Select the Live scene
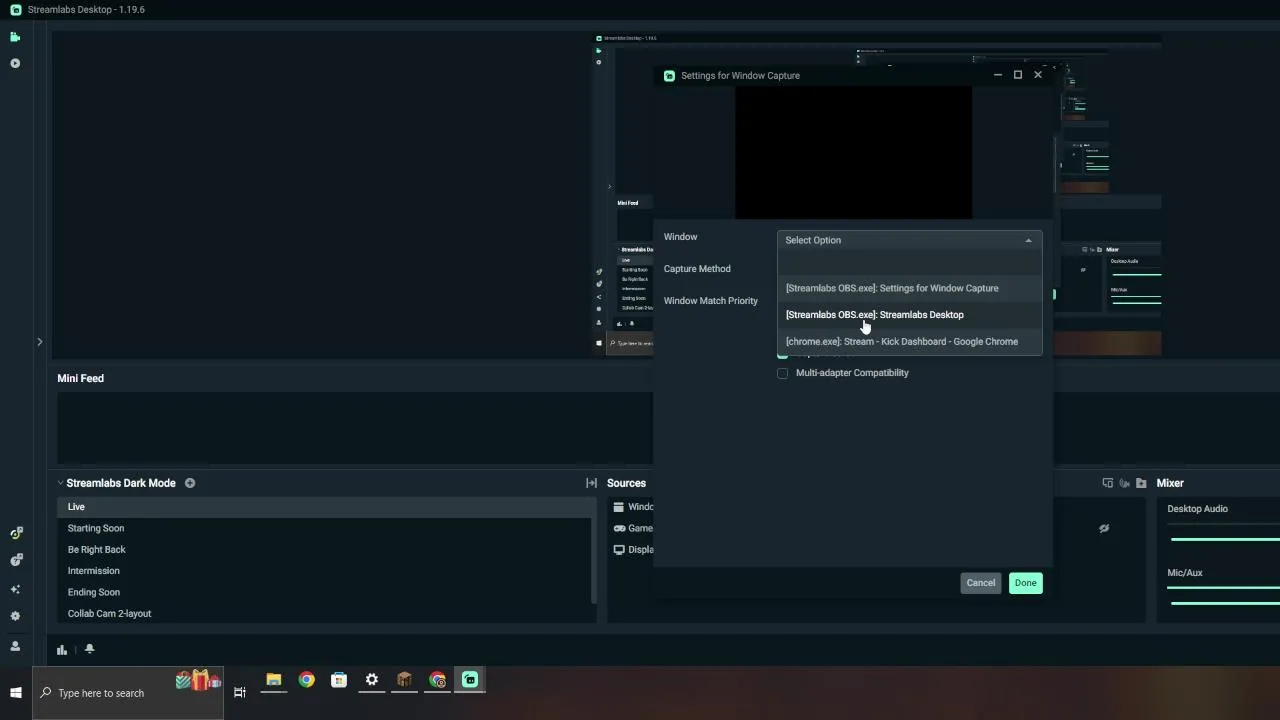 tap(324, 507)
